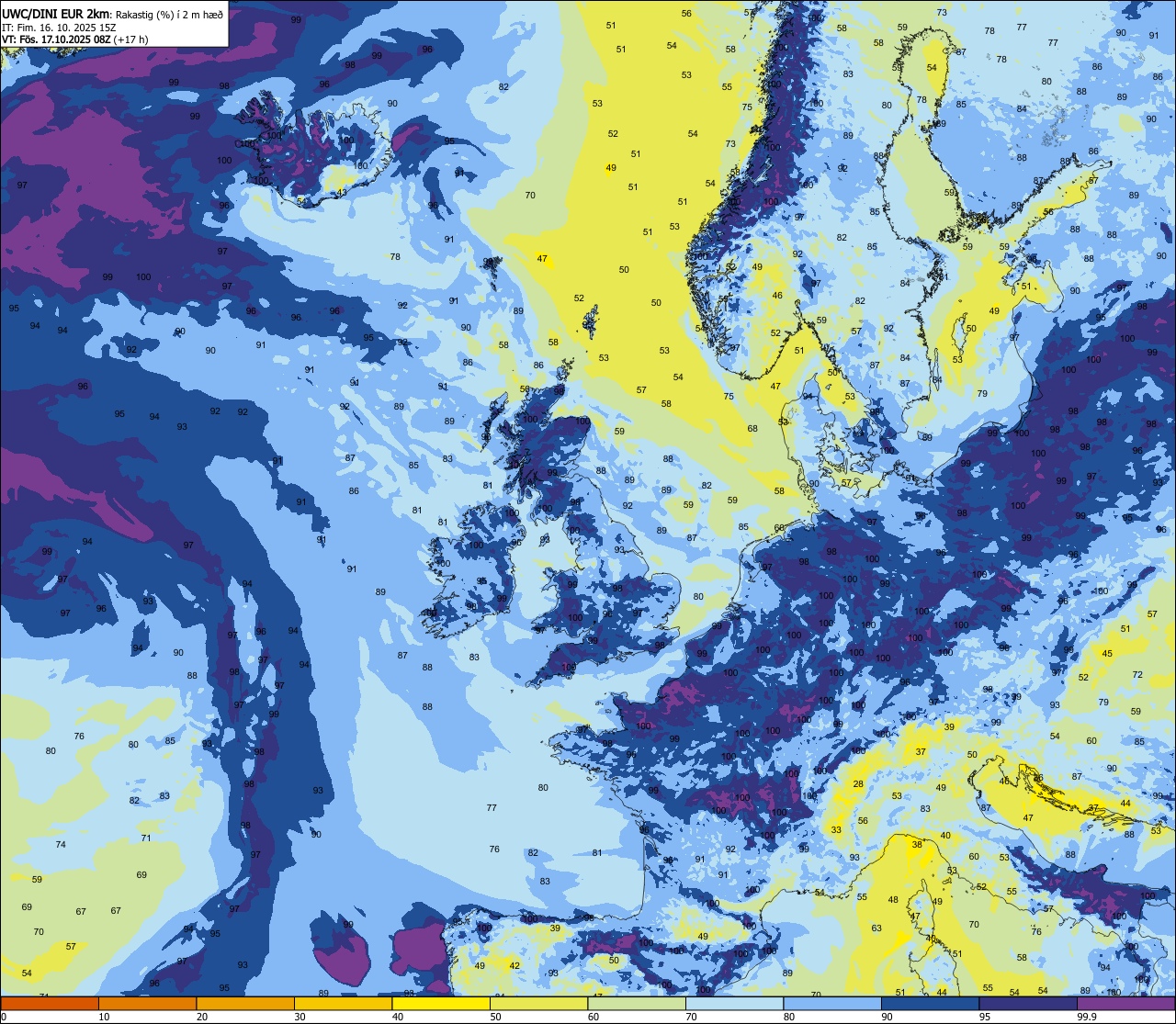The width and height of the screenshot is (1176, 1024).
Task: Click the "Rakastig (%) í 2 m hæð" parameter label
Action: click(169, 14)
